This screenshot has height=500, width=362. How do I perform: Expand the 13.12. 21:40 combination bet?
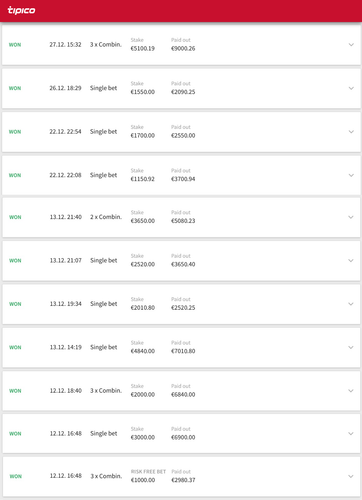click(351, 217)
